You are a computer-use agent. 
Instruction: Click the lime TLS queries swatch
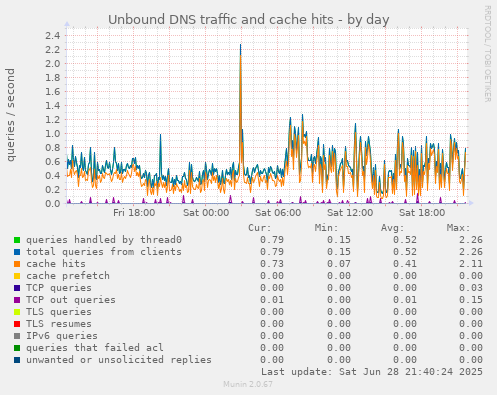click(17, 312)
